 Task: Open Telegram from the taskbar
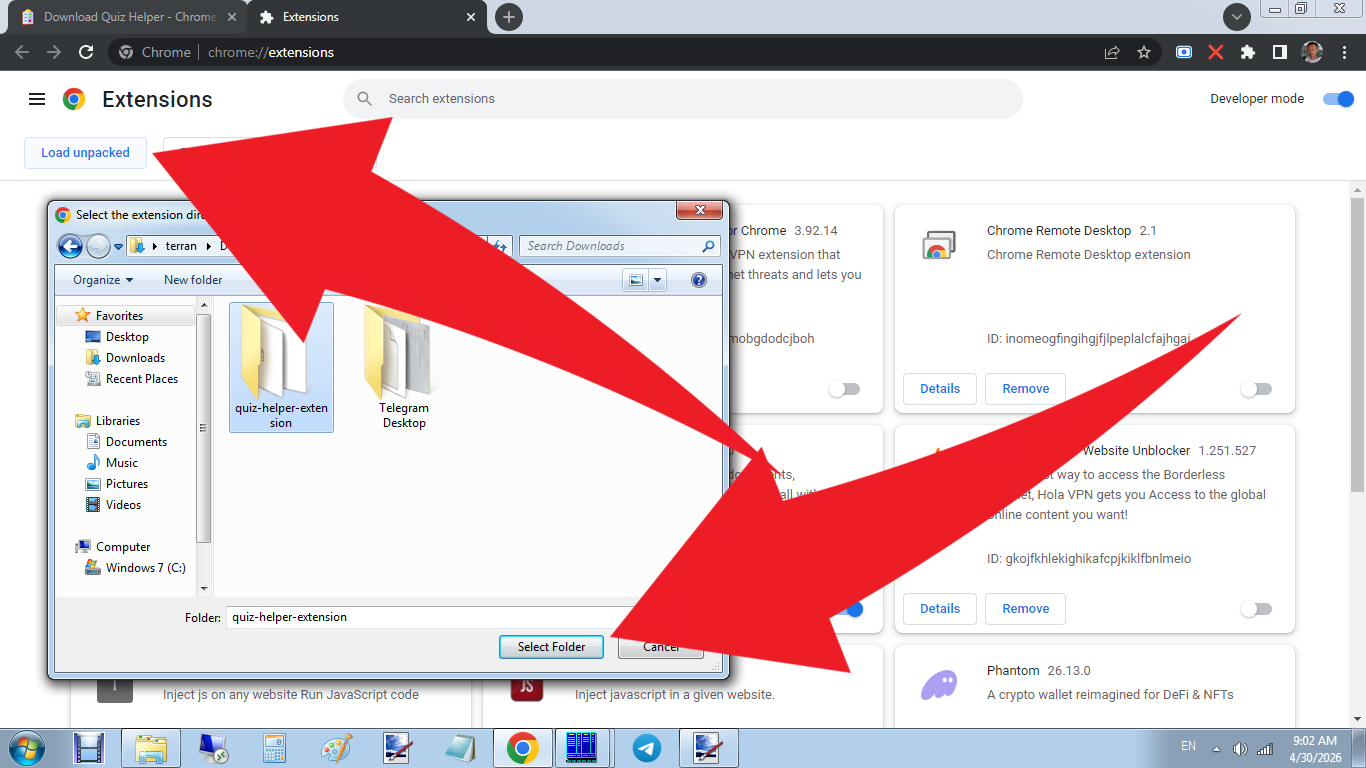click(647, 748)
